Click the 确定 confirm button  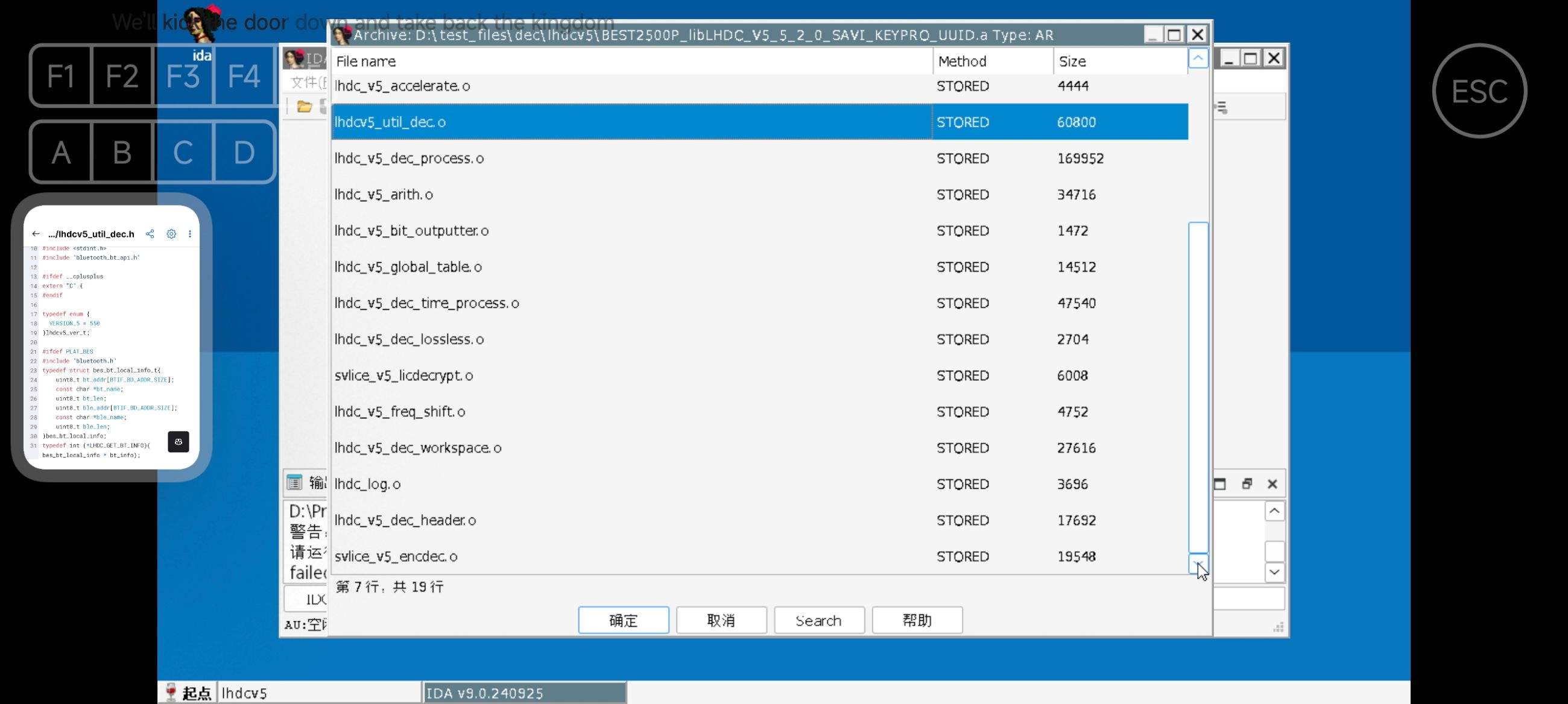[623, 620]
